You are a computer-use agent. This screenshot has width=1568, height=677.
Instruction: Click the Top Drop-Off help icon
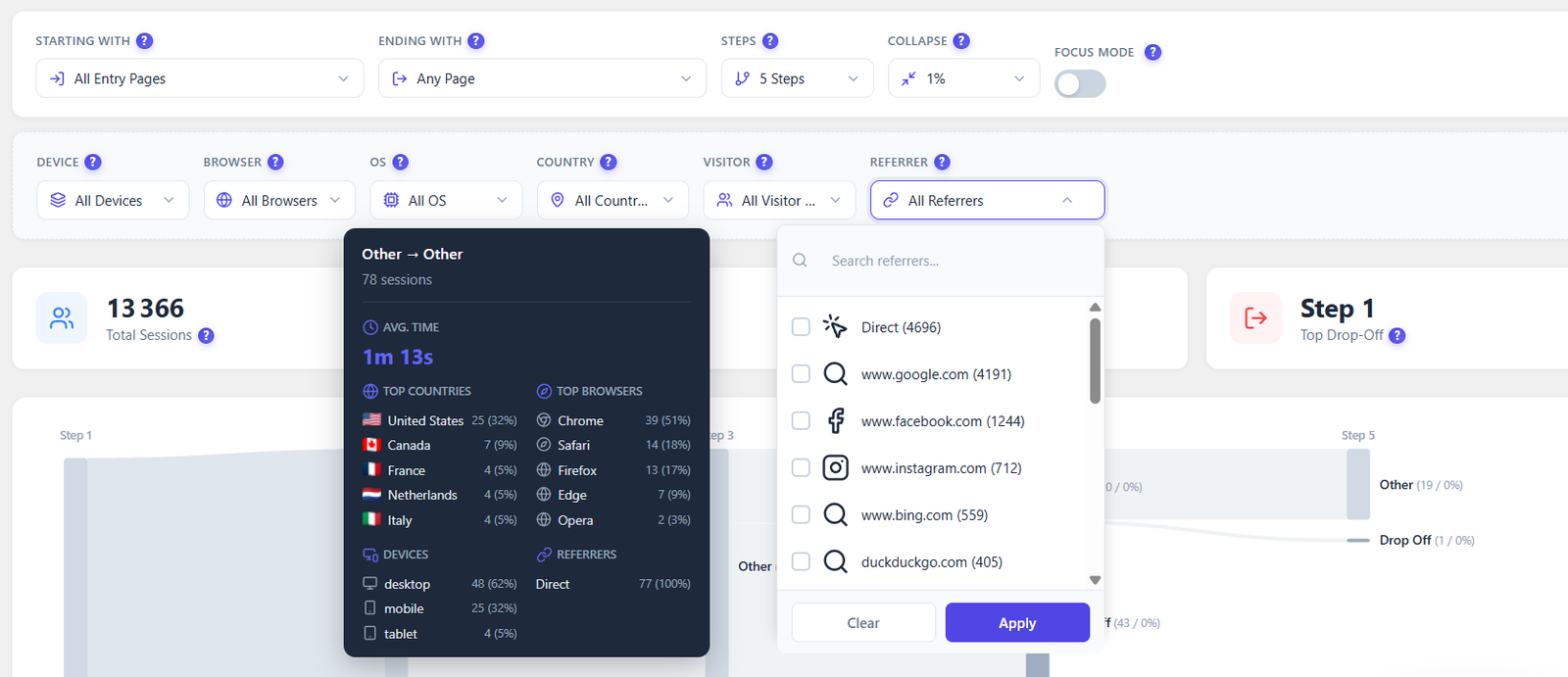(x=1397, y=335)
